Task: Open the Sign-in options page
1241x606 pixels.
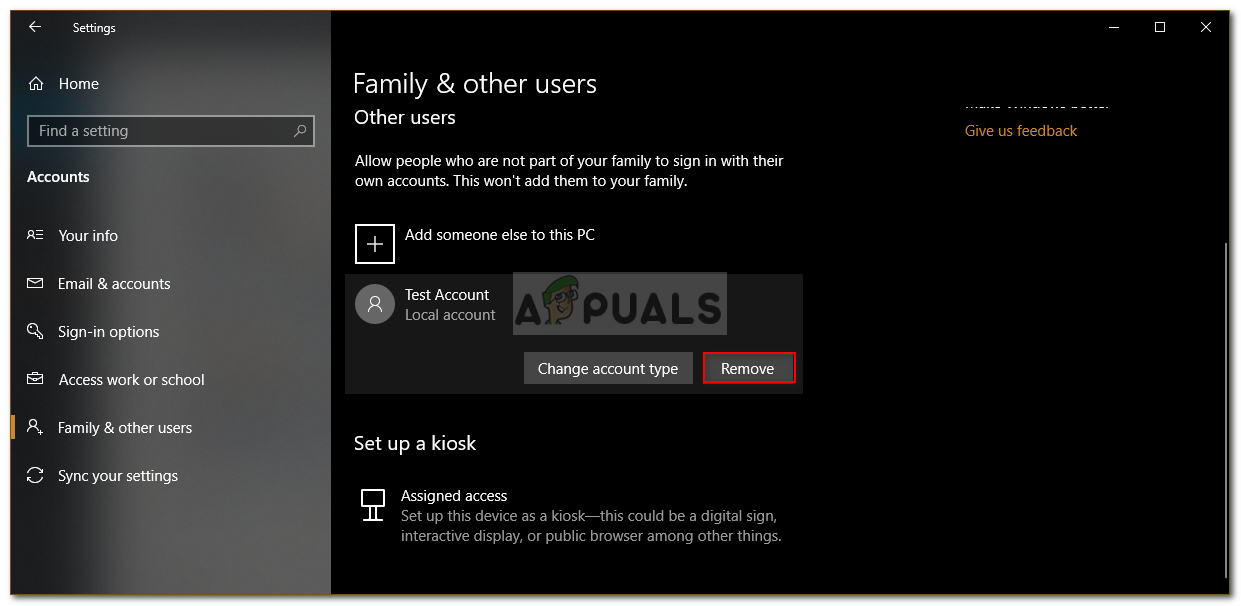Action: coord(109,332)
